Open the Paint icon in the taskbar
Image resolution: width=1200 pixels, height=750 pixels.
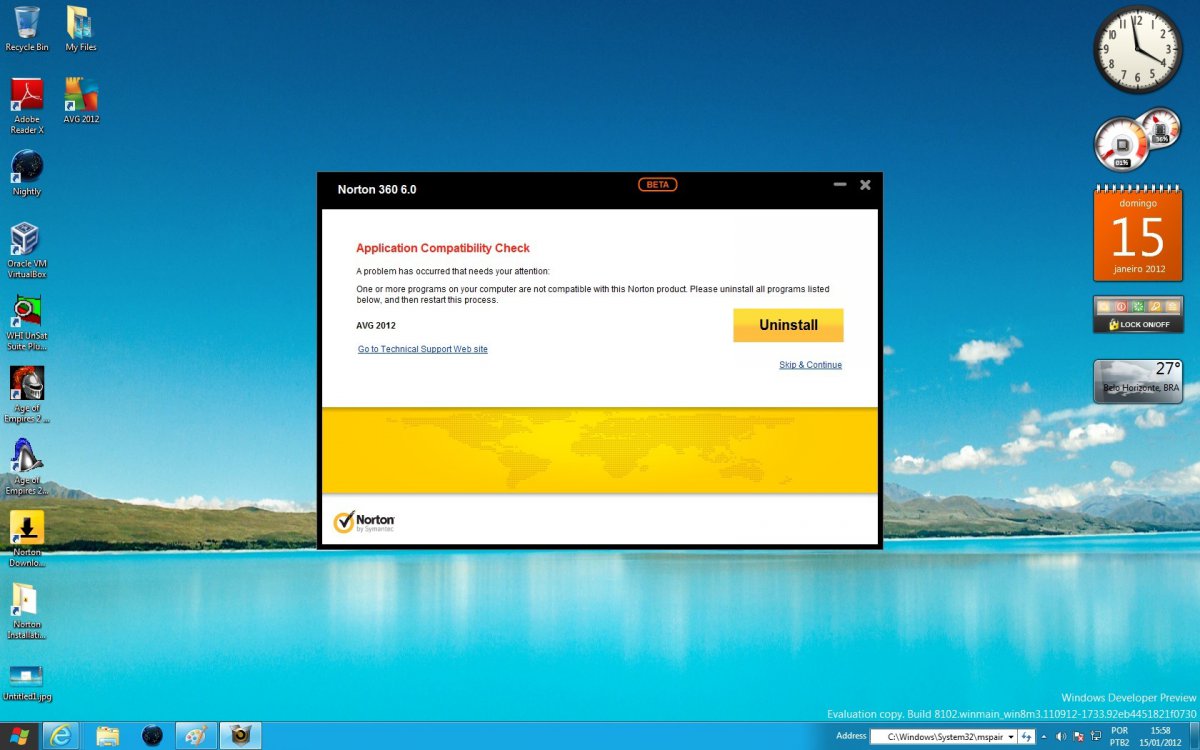196,736
